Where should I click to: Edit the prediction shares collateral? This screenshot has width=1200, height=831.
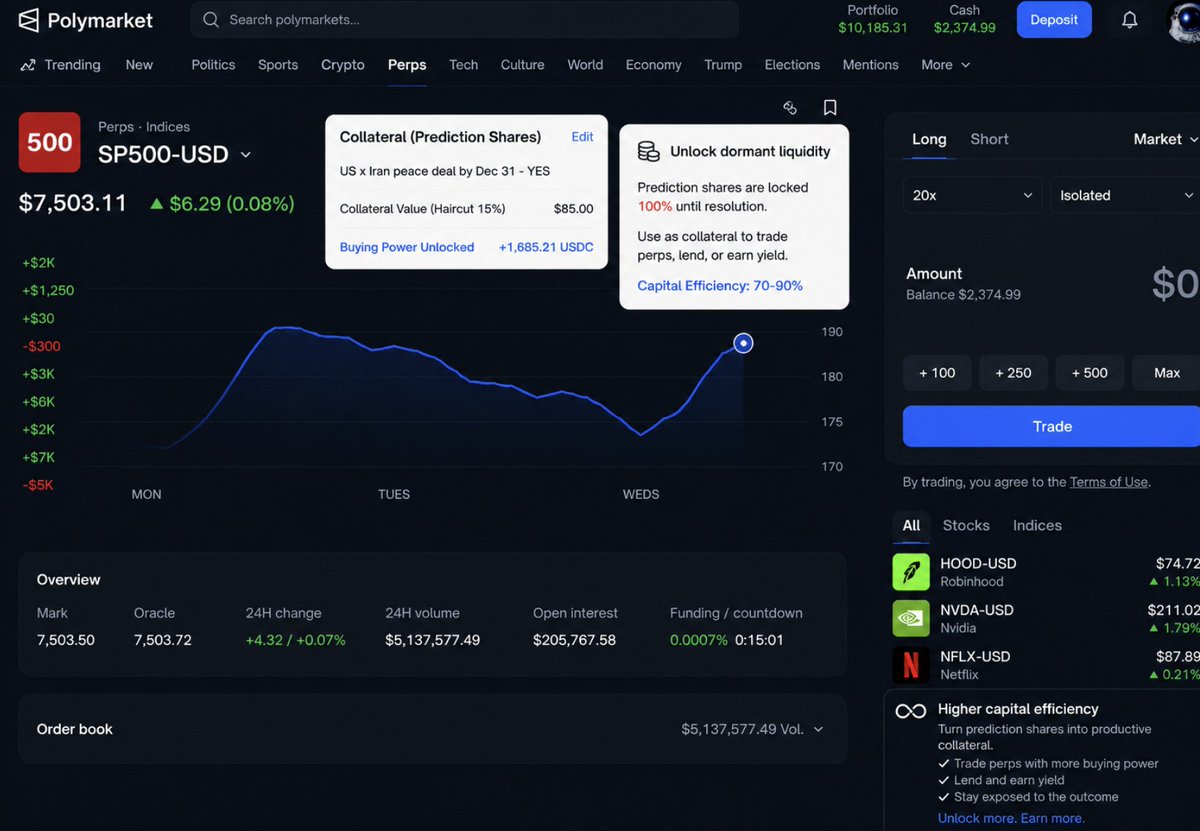pyautogui.click(x=582, y=137)
